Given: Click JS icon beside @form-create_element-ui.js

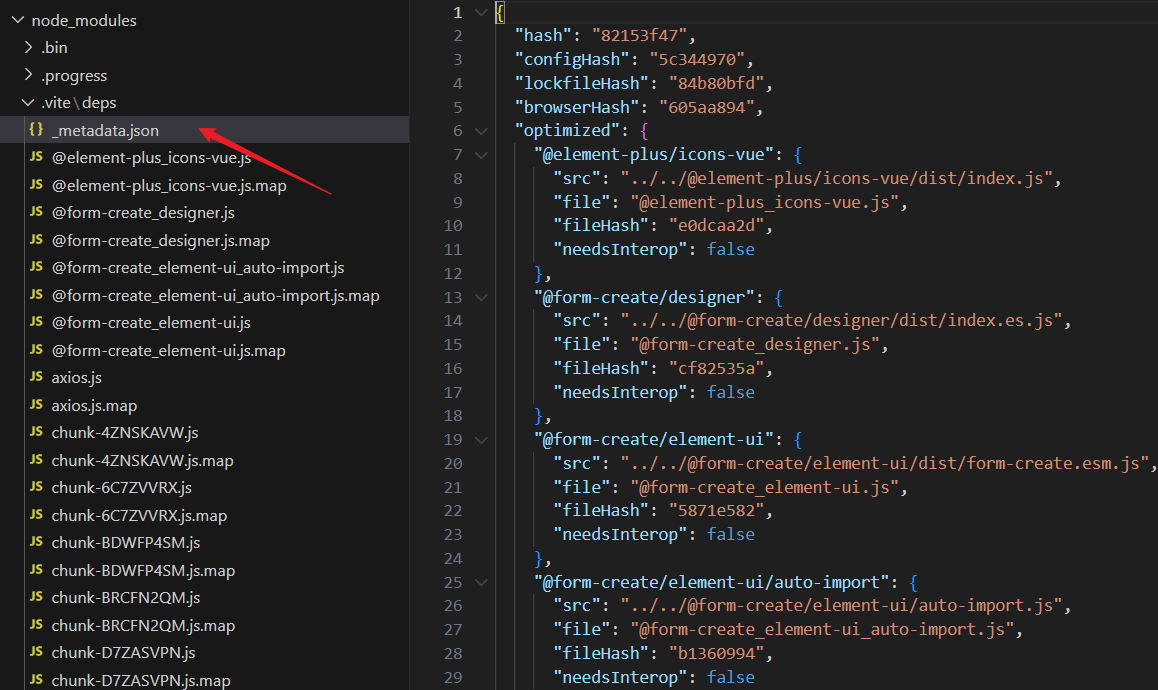Looking at the screenshot, I should (x=36, y=323).
